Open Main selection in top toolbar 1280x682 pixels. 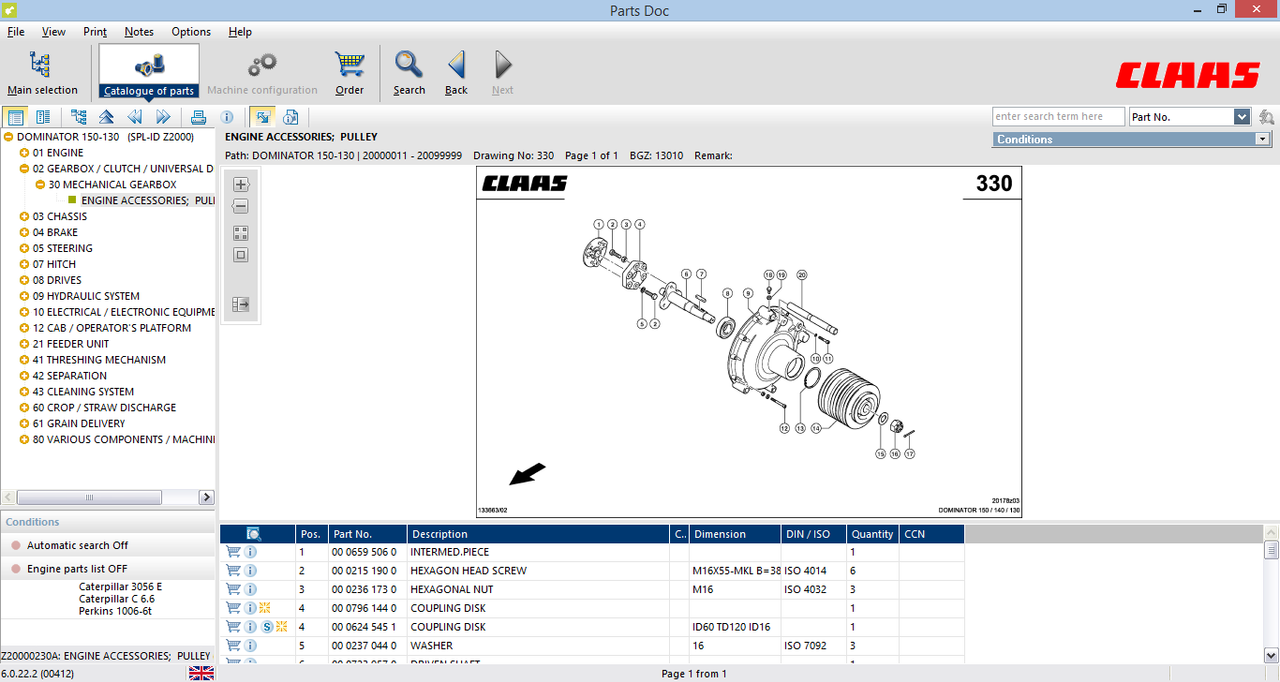point(42,73)
